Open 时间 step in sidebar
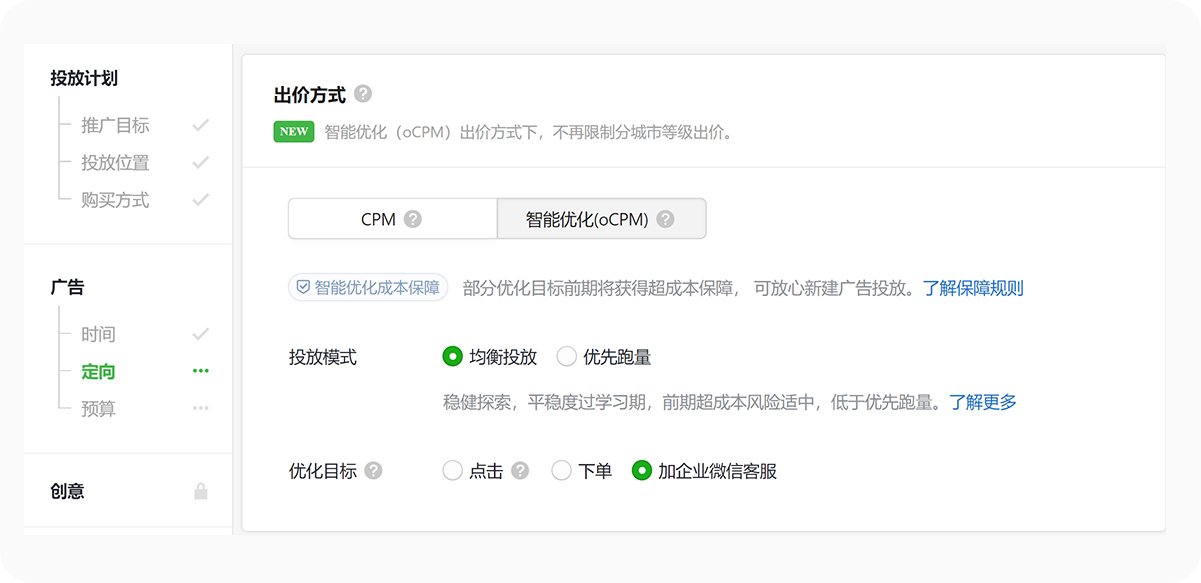This screenshot has height=583, width=1201. tap(98, 334)
